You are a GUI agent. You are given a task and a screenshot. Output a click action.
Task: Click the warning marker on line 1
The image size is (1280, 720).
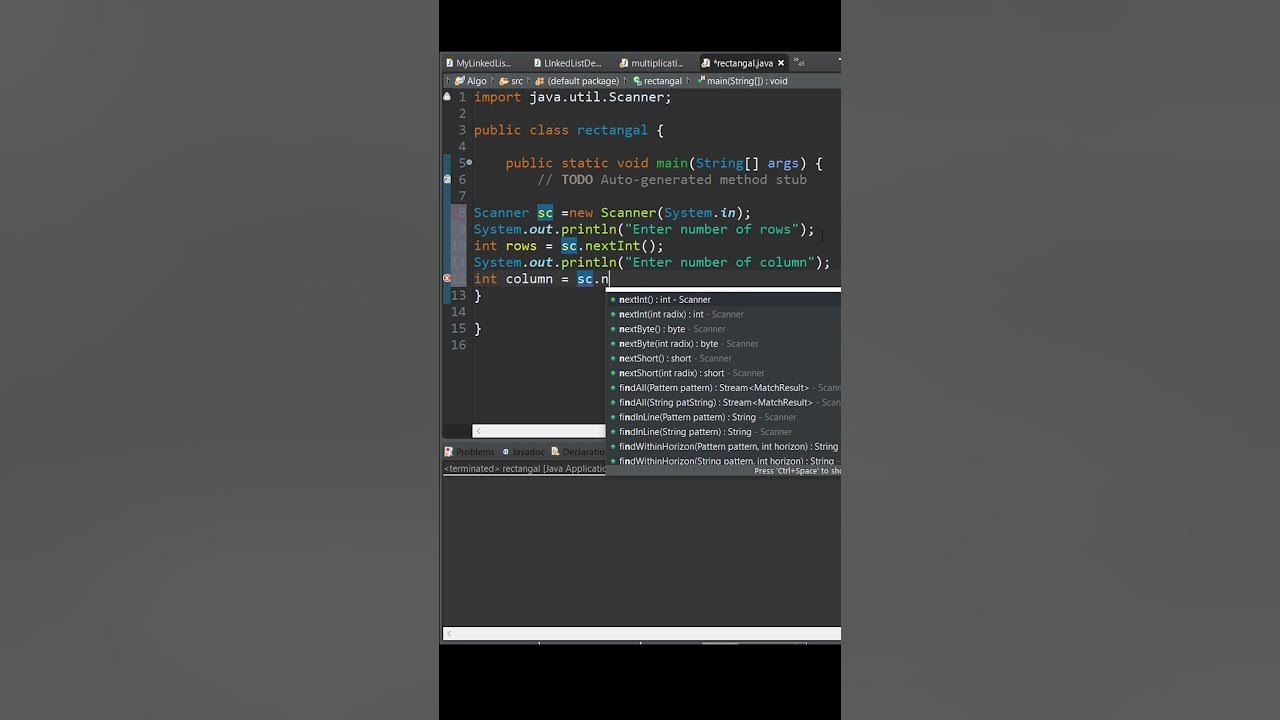pyautogui.click(x=447, y=97)
